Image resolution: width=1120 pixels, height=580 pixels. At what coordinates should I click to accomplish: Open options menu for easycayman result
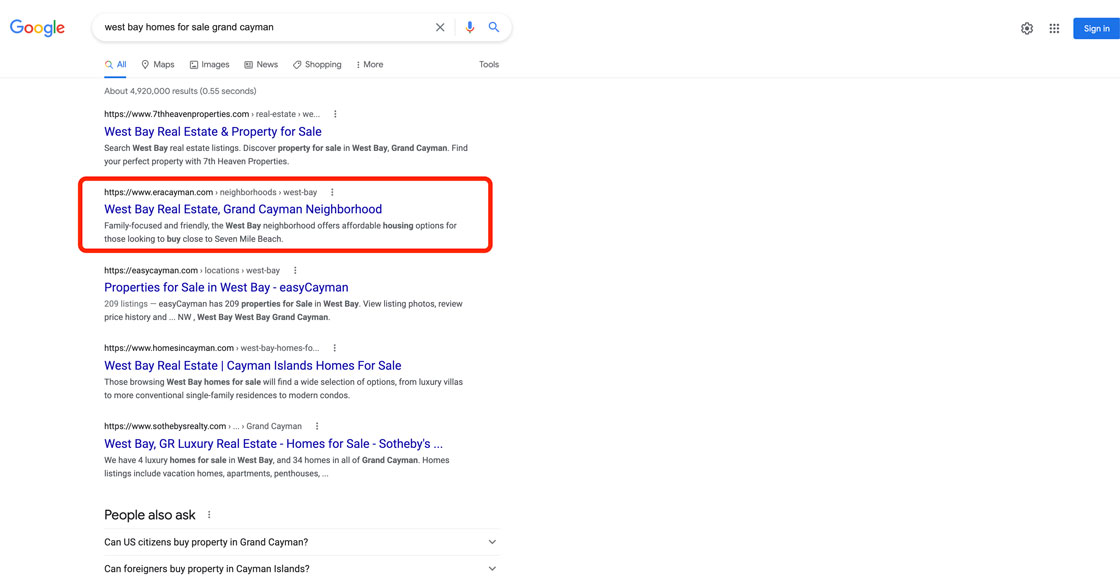pyautogui.click(x=295, y=271)
